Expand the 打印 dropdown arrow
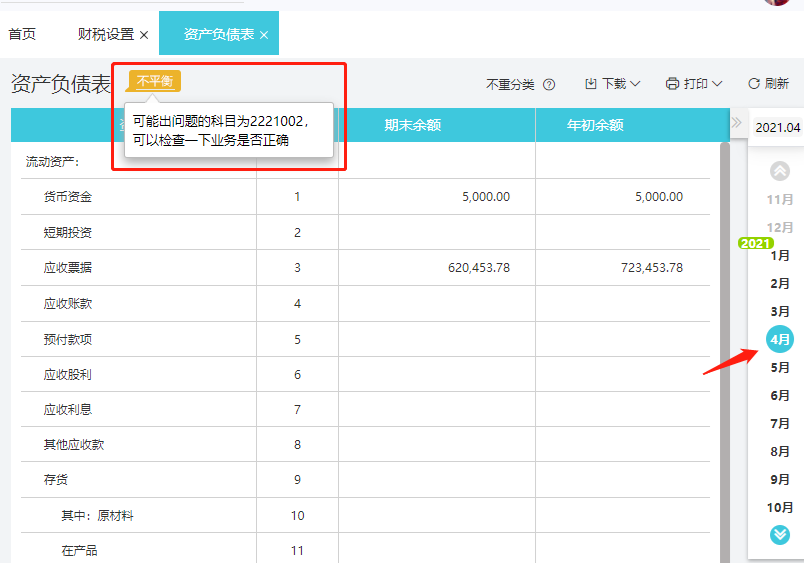This screenshot has height=563, width=804. point(717,84)
